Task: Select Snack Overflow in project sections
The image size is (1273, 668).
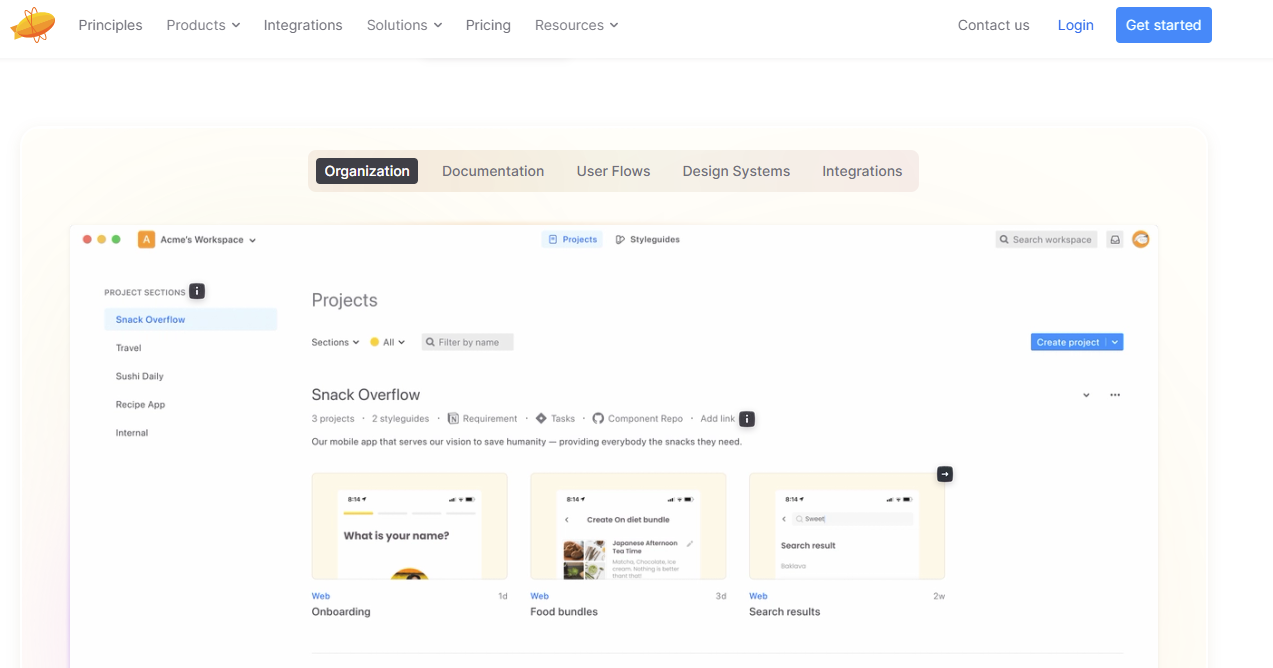Action: pyautogui.click(x=190, y=320)
